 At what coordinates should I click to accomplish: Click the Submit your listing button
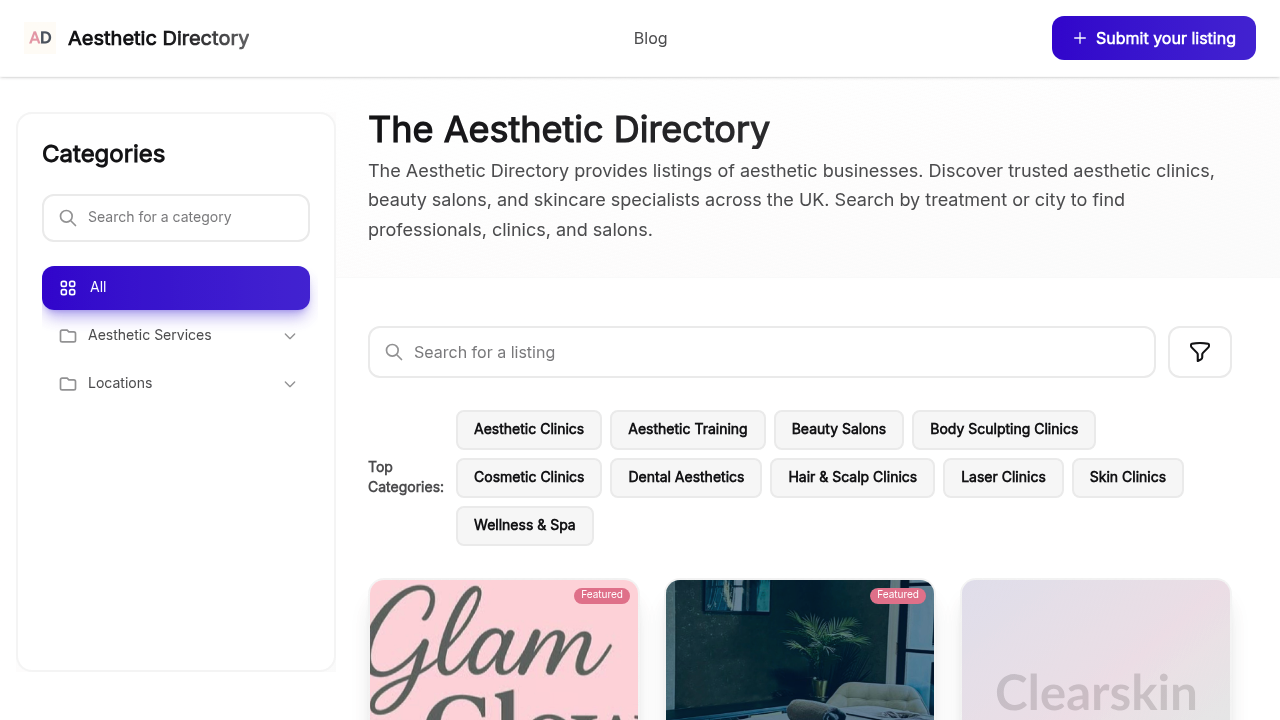1153,38
